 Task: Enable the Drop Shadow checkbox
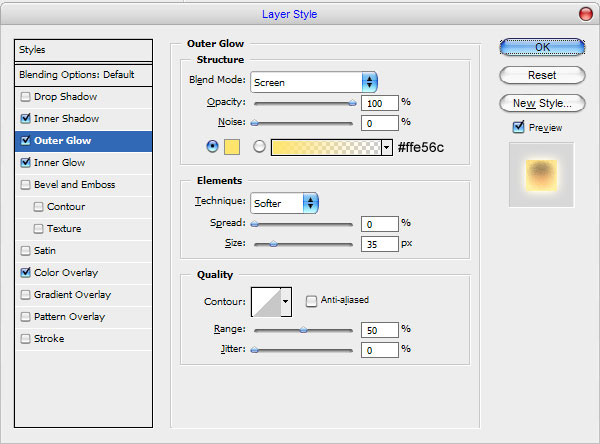(x=25, y=96)
